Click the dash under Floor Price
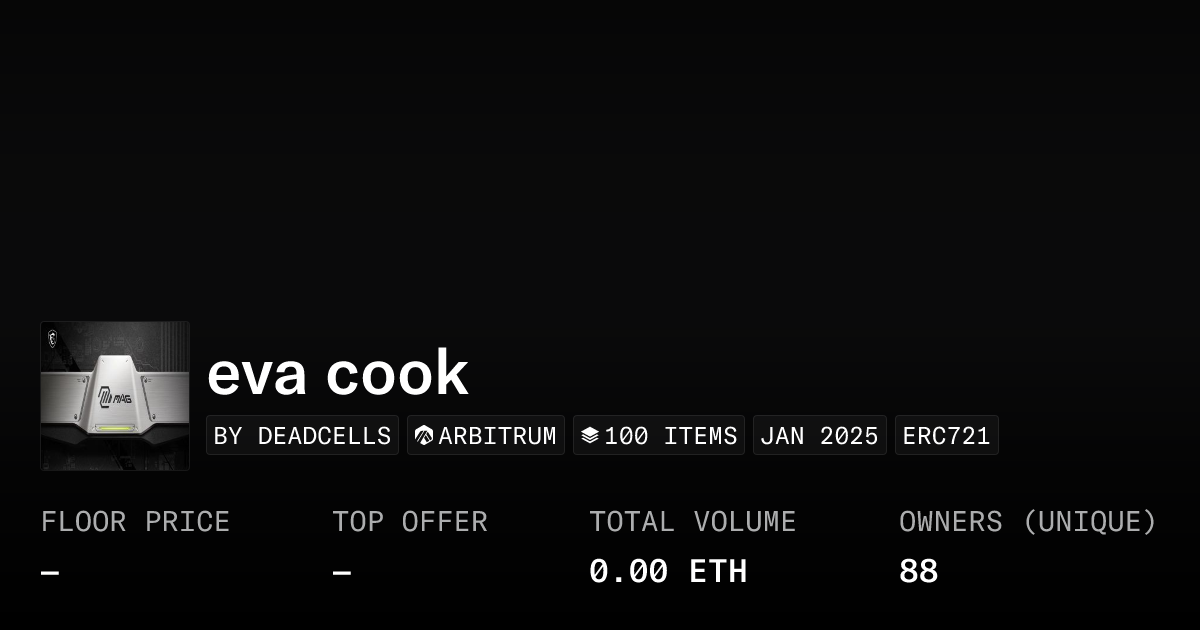Viewport: 1200px width, 630px height. (x=50, y=573)
